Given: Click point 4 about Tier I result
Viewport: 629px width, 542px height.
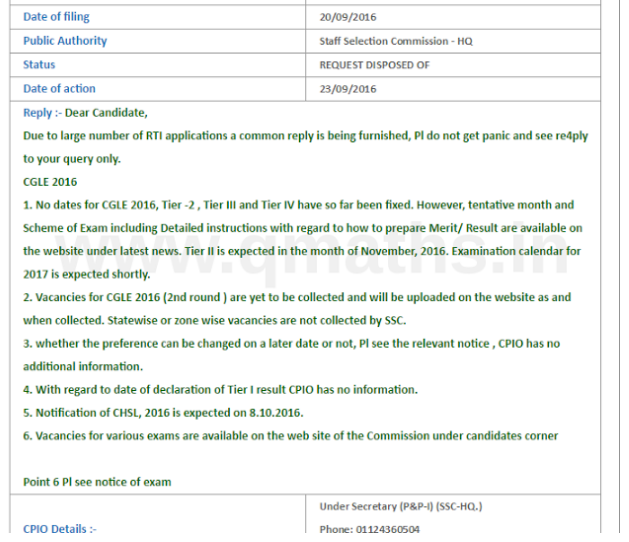Looking at the screenshot, I should [220, 390].
